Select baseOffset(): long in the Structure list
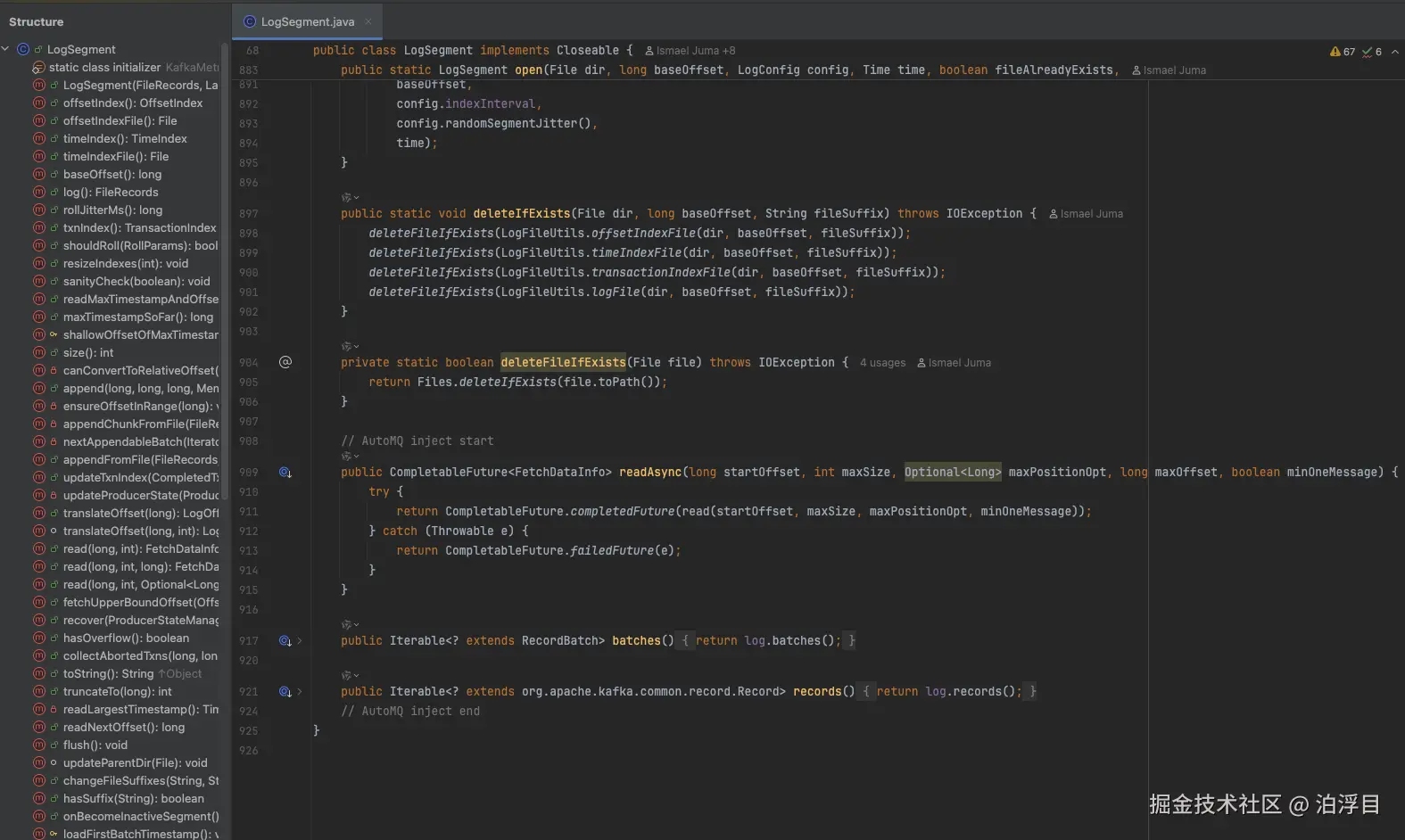Viewport: 1405px width, 840px height. [112, 175]
